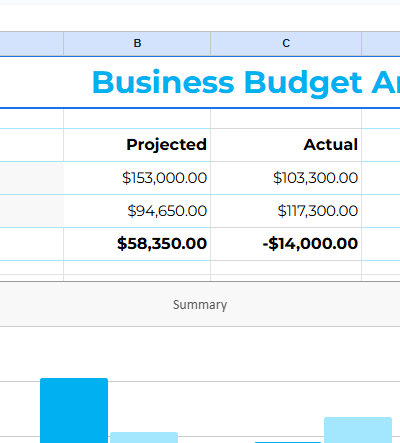Select column B header
400x443 pixels.
137,43
